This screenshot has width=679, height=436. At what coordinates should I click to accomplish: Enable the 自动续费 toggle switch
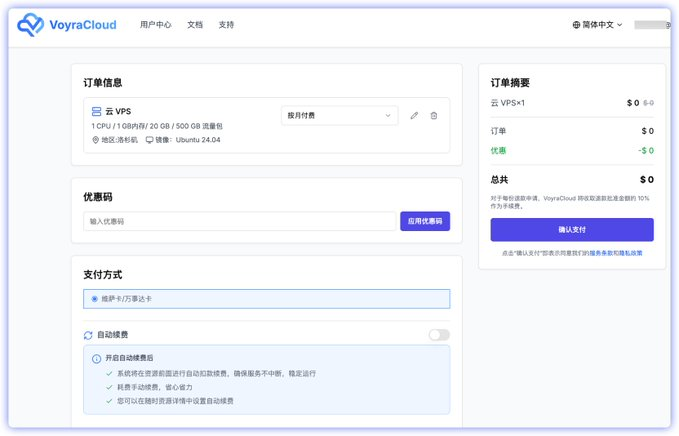pyautogui.click(x=439, y=335)
